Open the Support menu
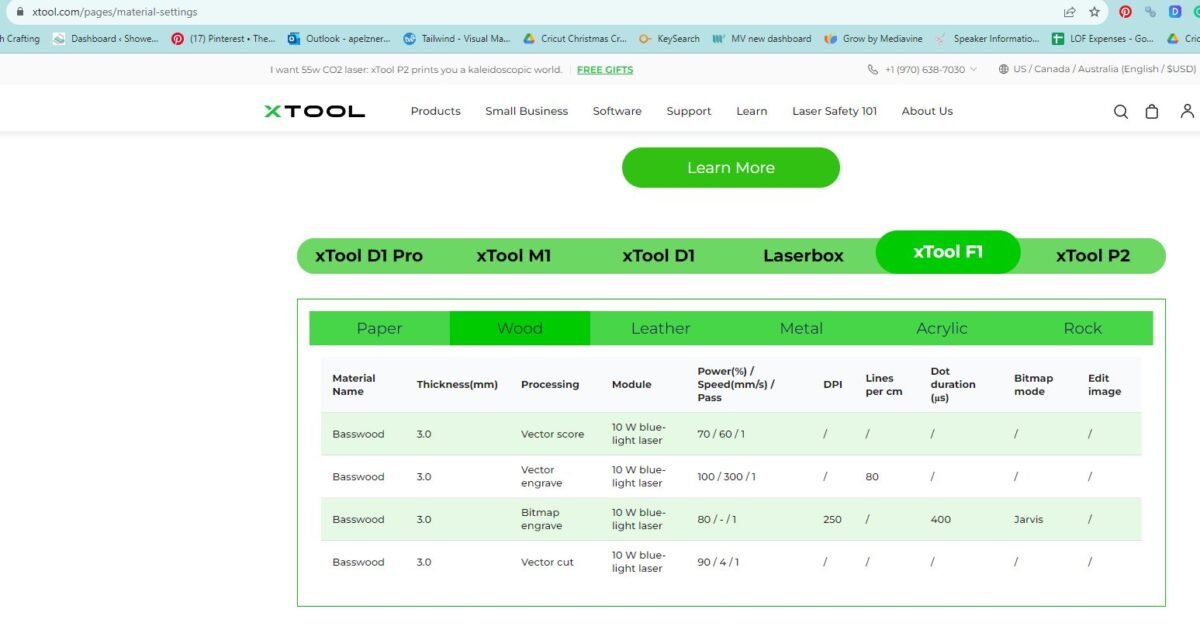The width and height of the screenshot is (1200, 637). (689, 111)
